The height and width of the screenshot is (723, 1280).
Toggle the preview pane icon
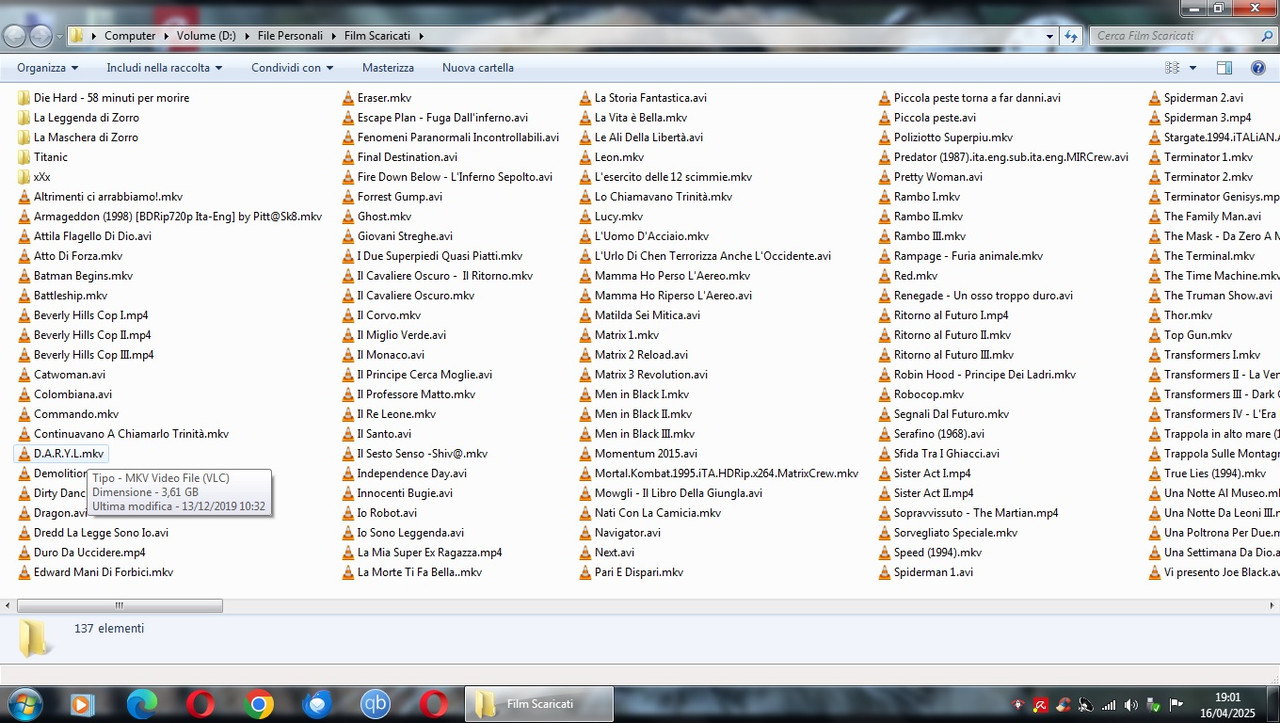1224,68
